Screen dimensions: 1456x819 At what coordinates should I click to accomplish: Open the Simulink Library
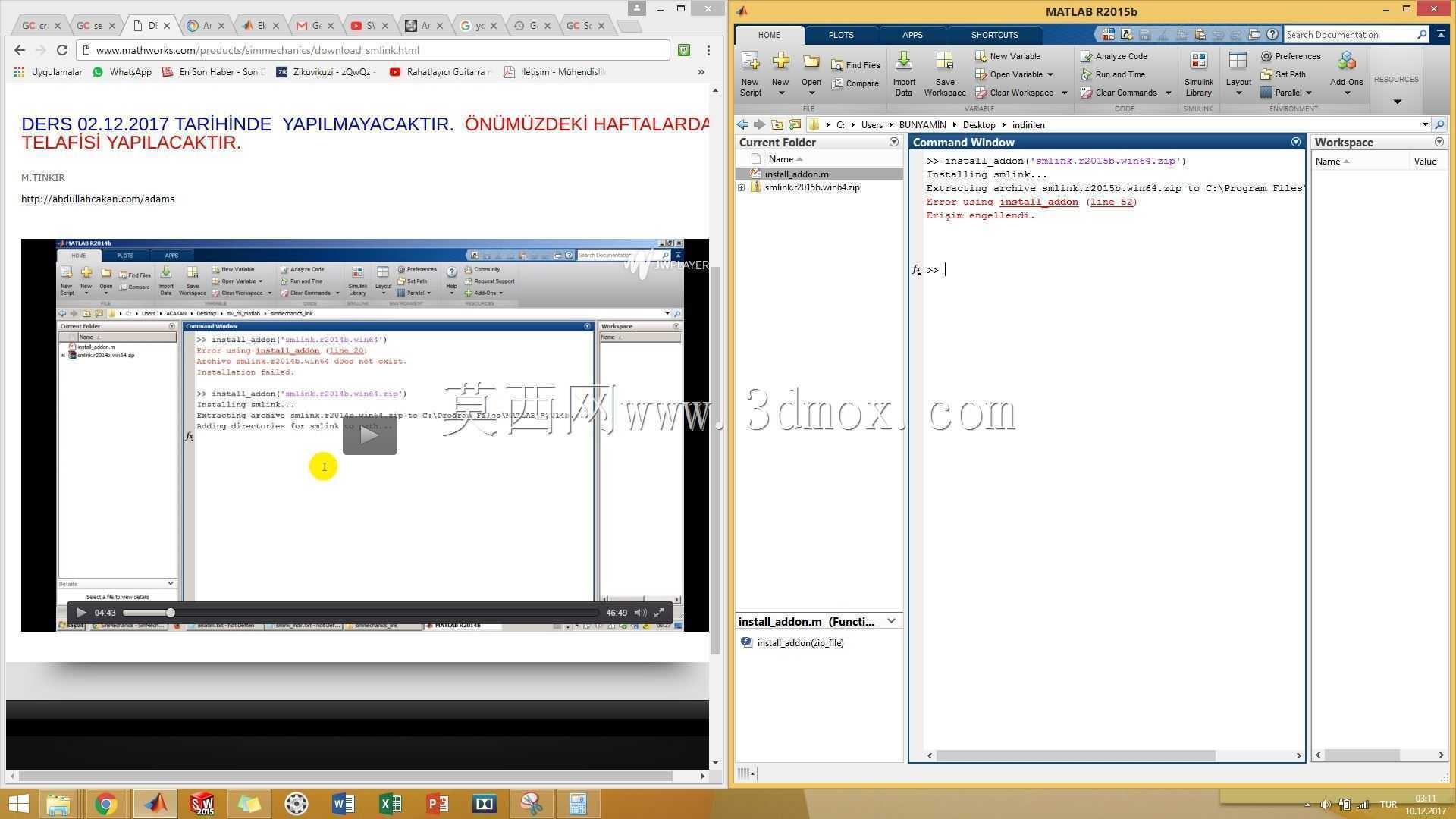(1198, 74)
